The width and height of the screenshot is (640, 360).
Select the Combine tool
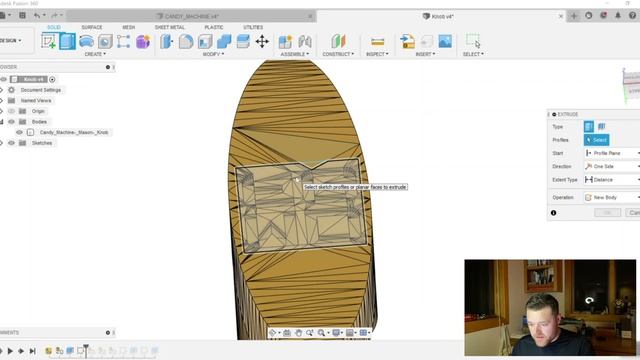coord(224,42)
